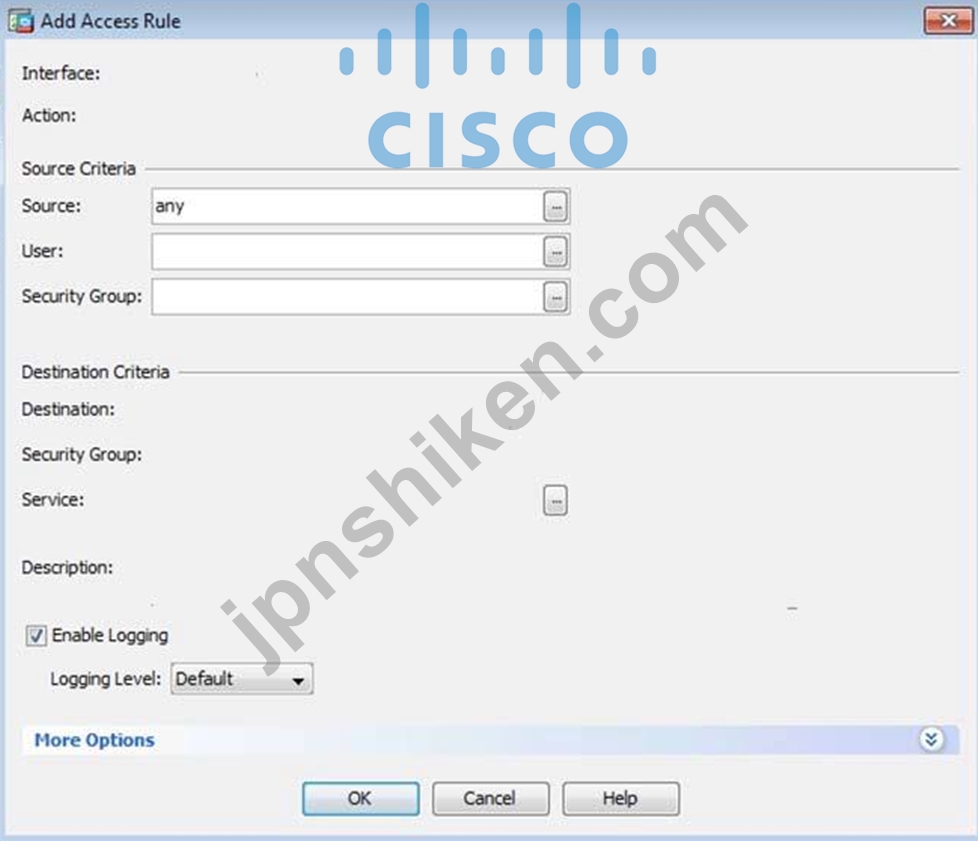Click the Interface label
Screen dimensions: 978x841
click(61, 74)
